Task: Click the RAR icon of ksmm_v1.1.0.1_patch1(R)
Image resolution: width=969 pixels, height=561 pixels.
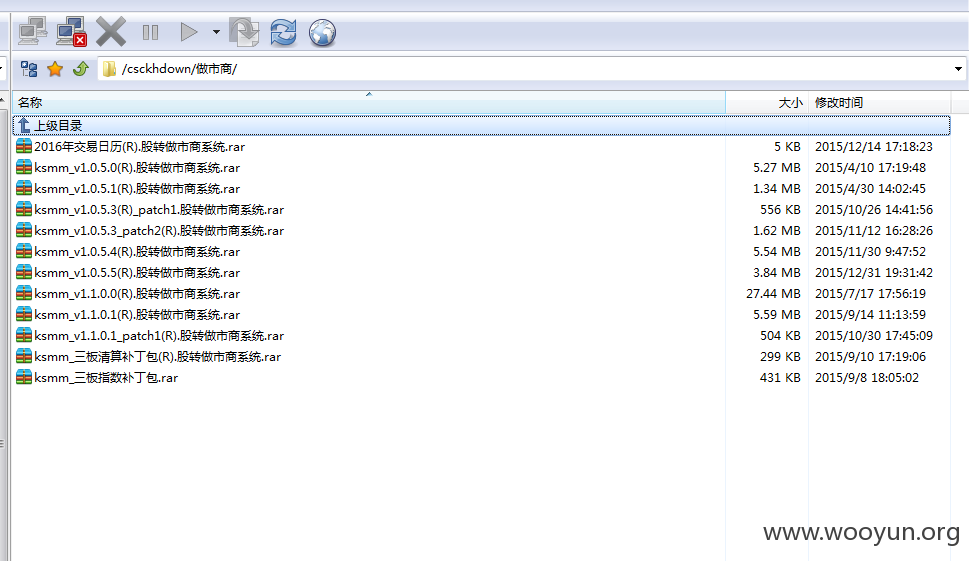Action: tap(24, 335)
